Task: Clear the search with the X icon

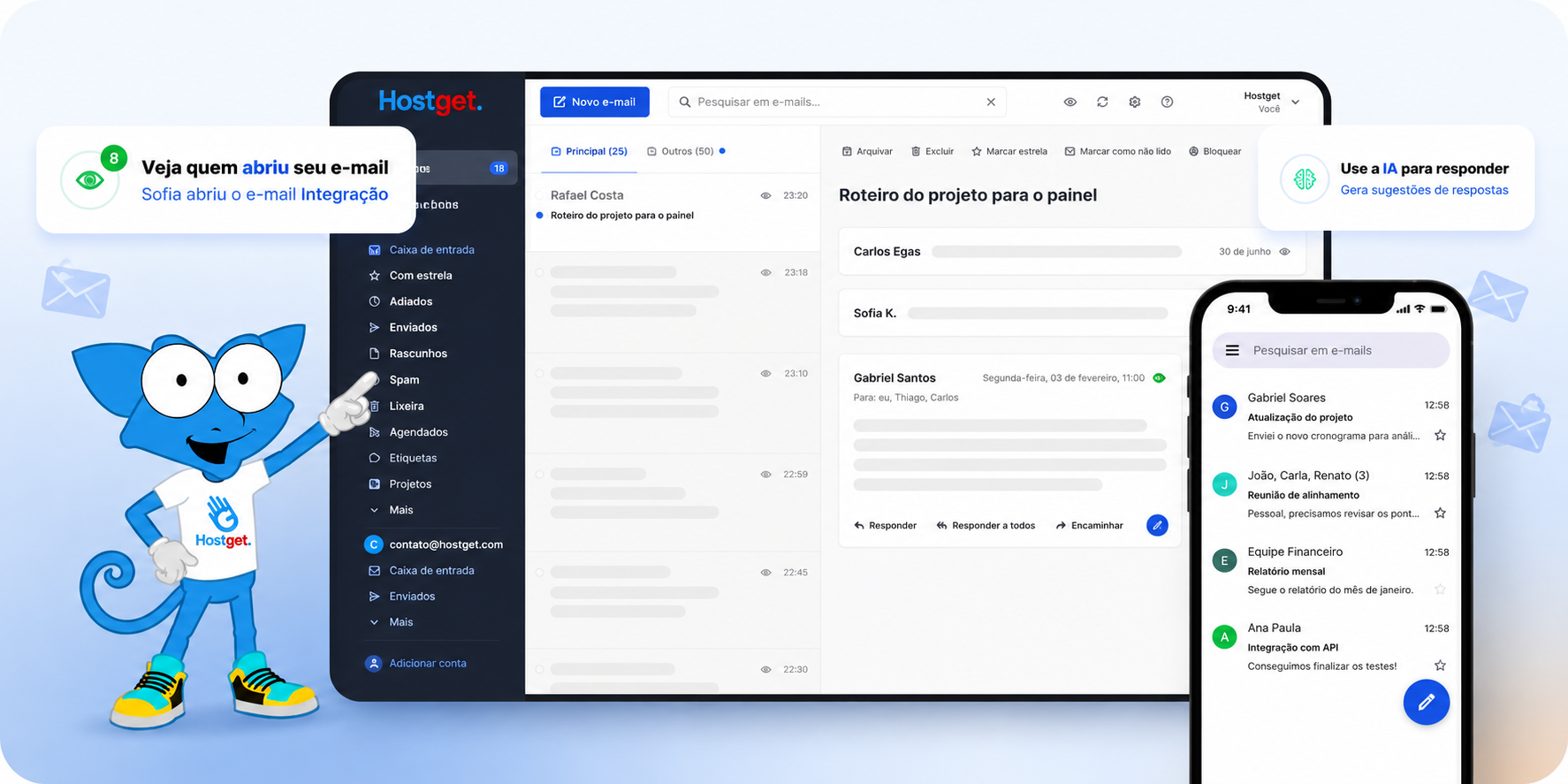Action: 991,102
